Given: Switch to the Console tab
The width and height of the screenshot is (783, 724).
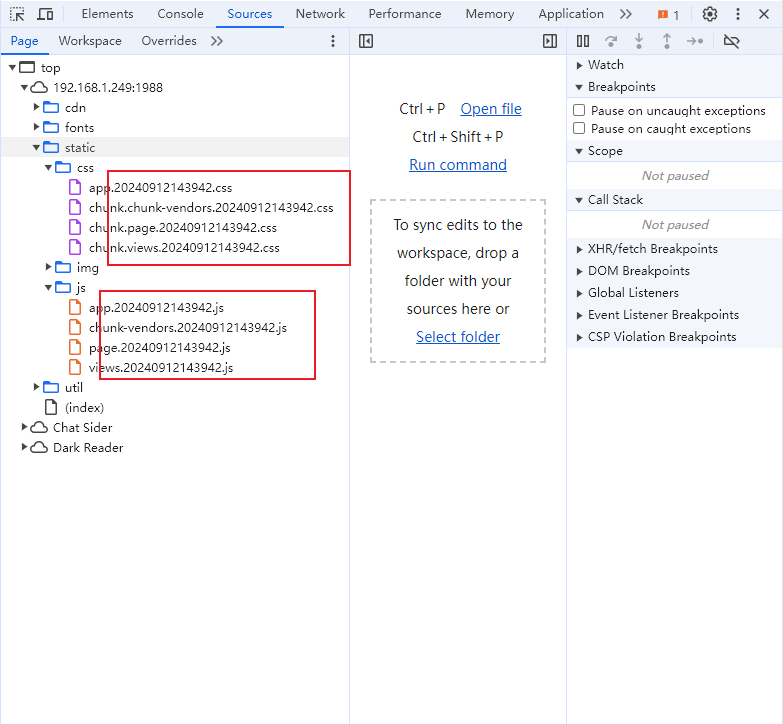Looking at the screenshot, I should 180,14.
